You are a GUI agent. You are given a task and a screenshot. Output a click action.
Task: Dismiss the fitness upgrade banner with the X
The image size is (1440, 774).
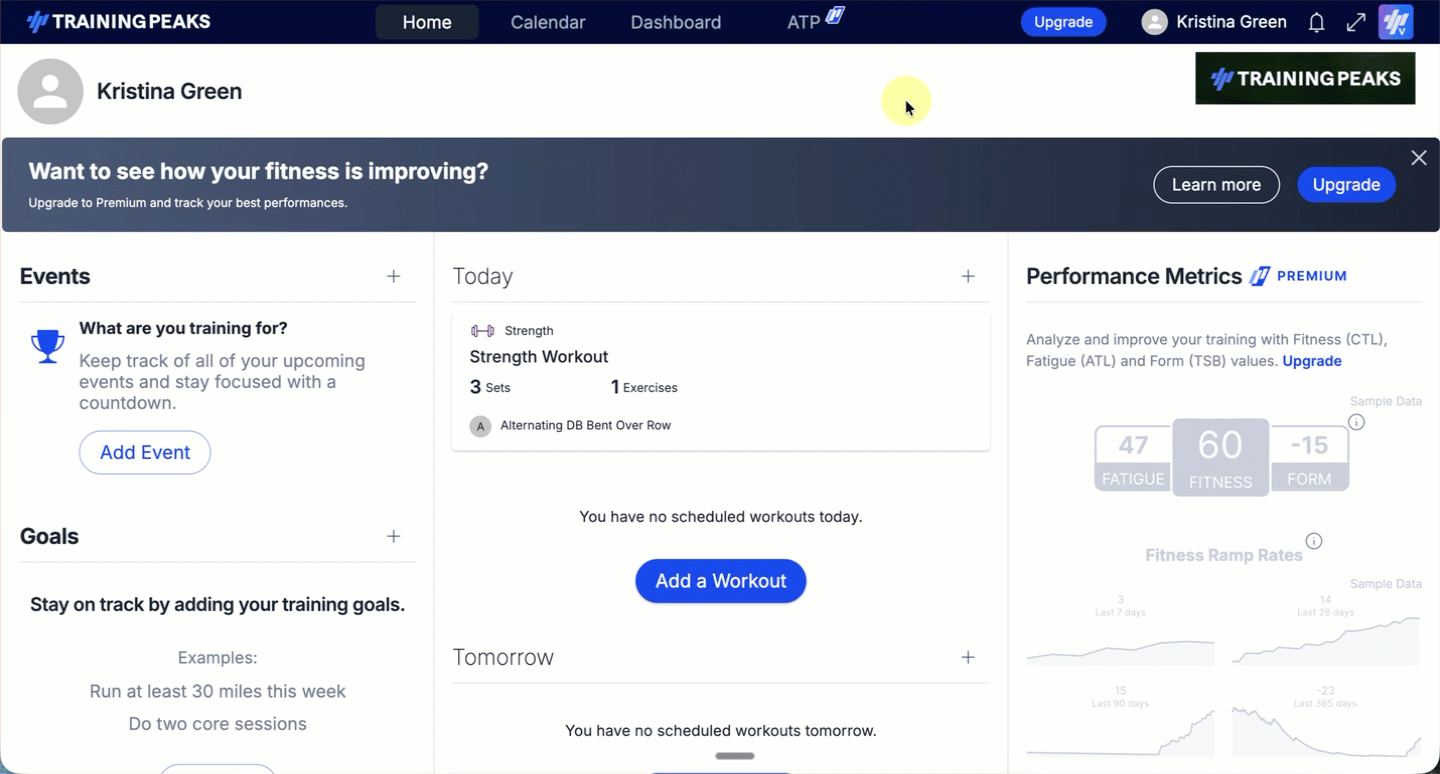[x=1419, y=158]
